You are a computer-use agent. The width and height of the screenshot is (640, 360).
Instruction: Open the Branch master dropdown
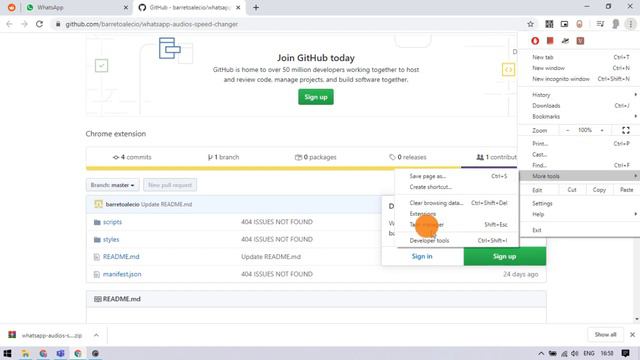coord(112,185)
